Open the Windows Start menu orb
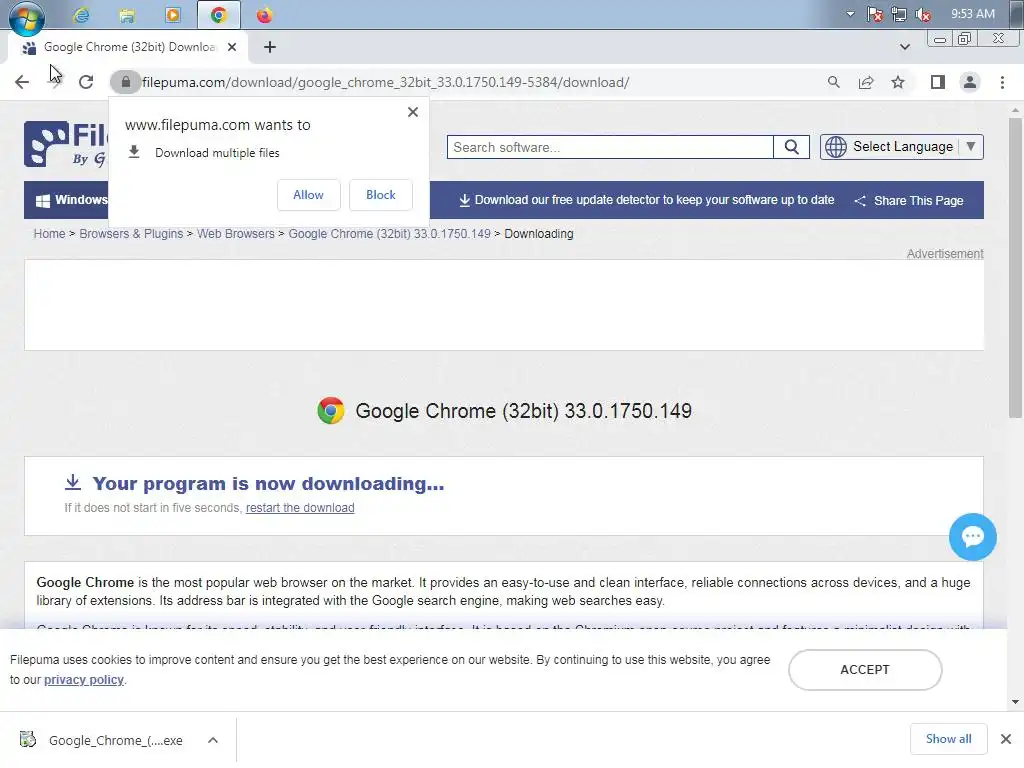 (x=26, y=17)
